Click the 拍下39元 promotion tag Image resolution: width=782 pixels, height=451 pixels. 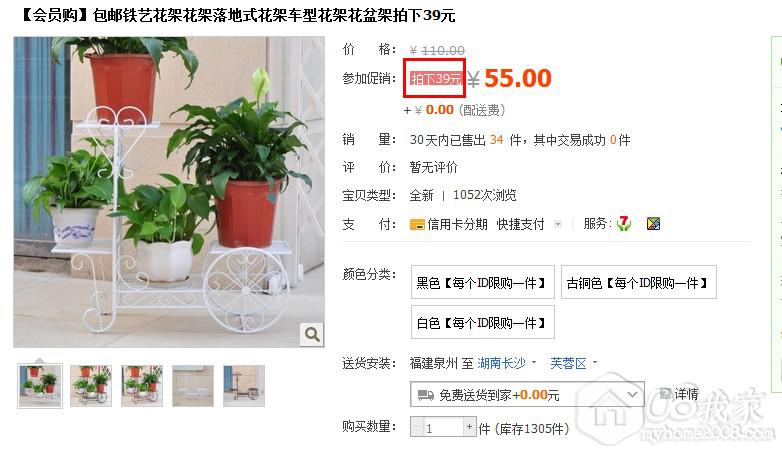(x=435, y=78)
